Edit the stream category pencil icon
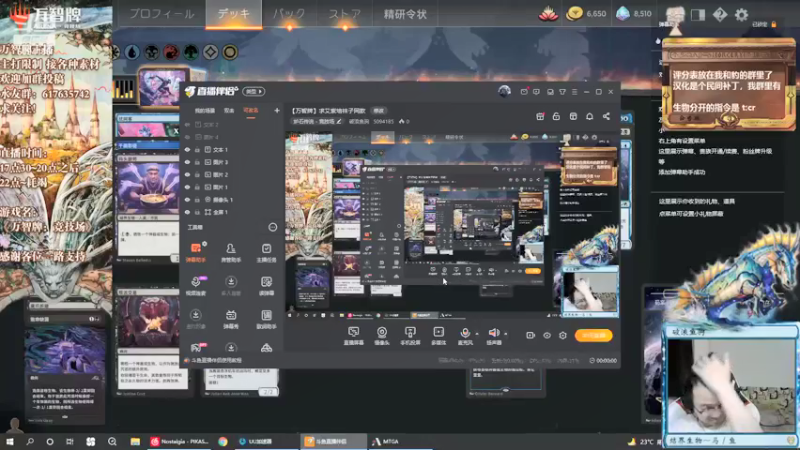Viewport: 800px width, 450px height. [339, 121]
